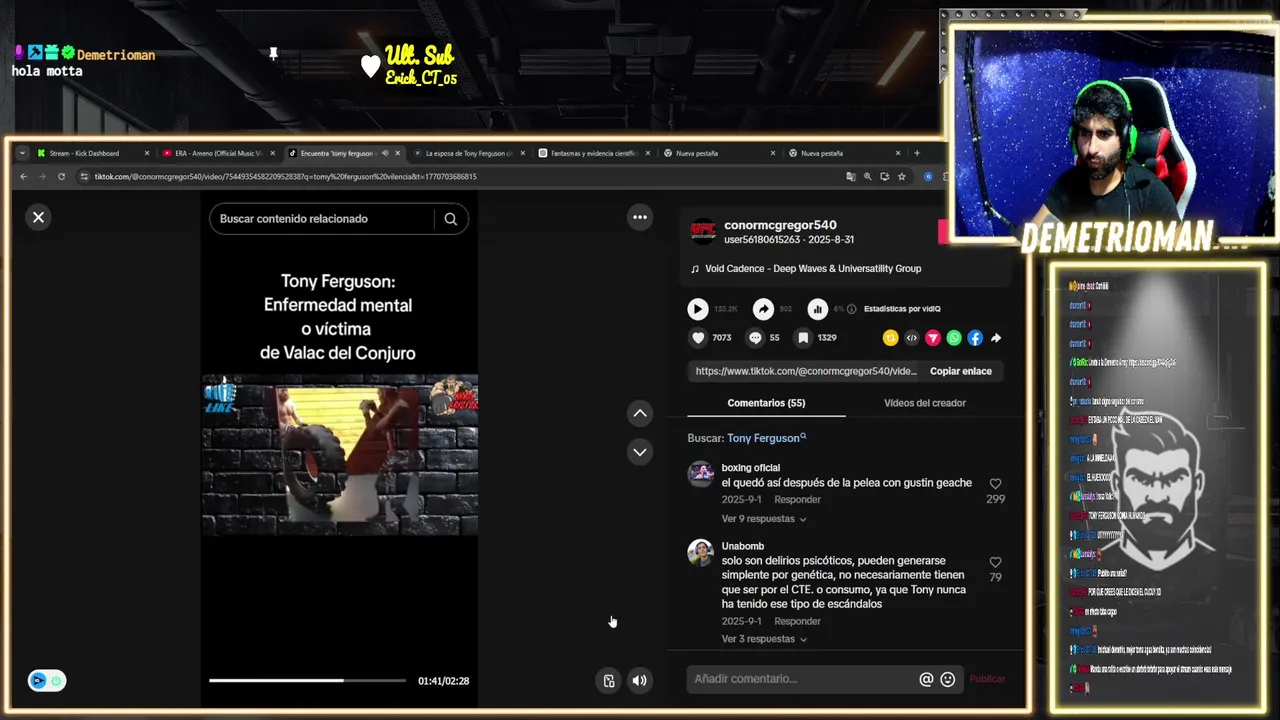Click the comment bubble icon showing 55
This screenshot has height=720, width=1280.
pyautogui.click(x=755, y=338)
